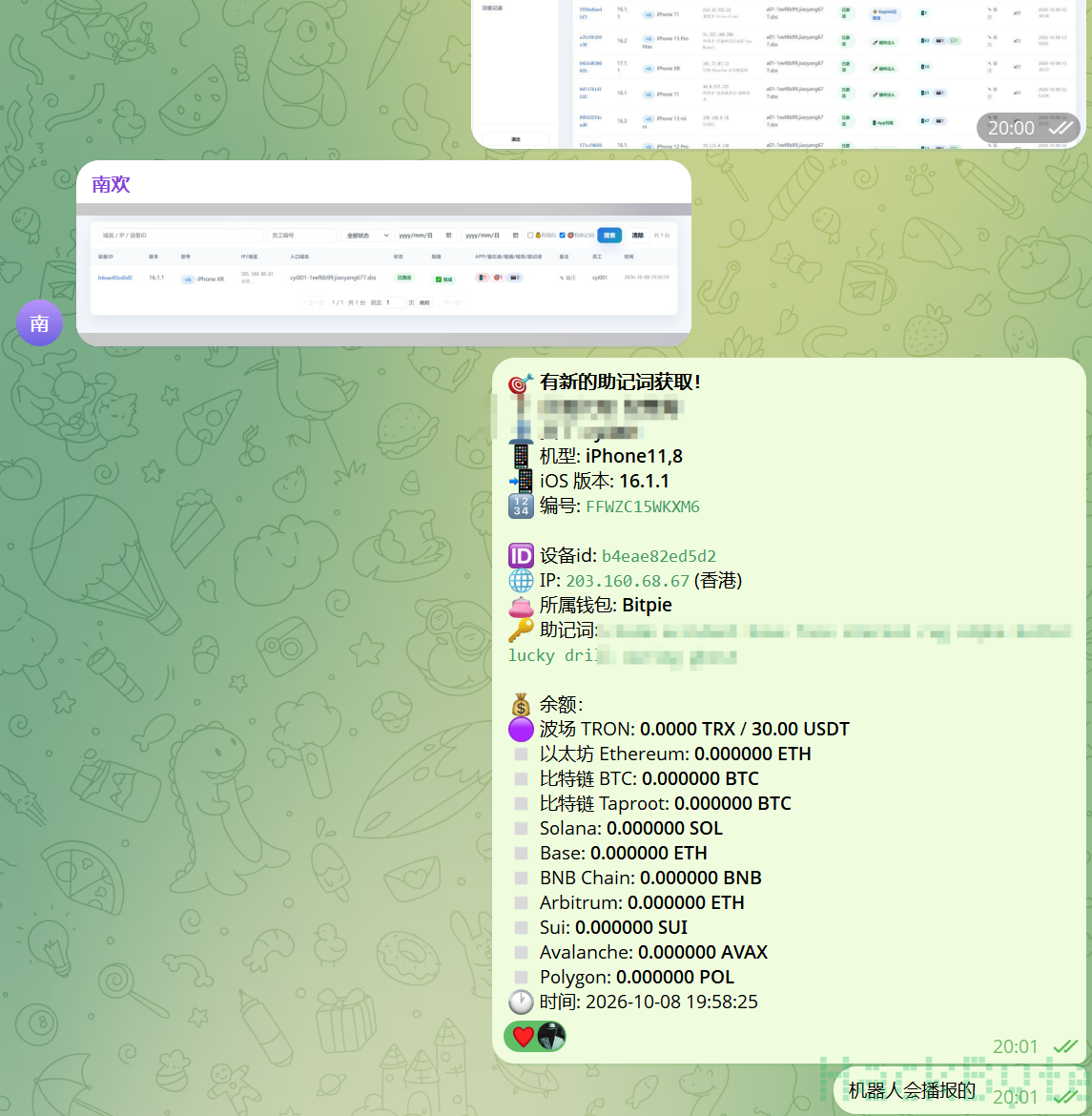Open the top table screenshot sent at 20:00
Image resolution: width=1092 pixels, height=1116 pixels.
pyautogui.click(x=778, y=74)
